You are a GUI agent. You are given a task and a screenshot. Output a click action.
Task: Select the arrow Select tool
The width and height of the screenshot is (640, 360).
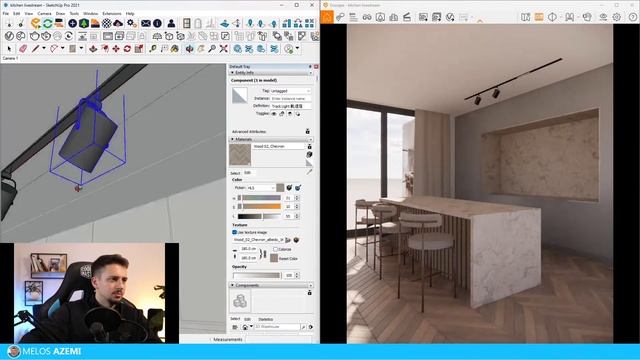[x=9, y=49]
